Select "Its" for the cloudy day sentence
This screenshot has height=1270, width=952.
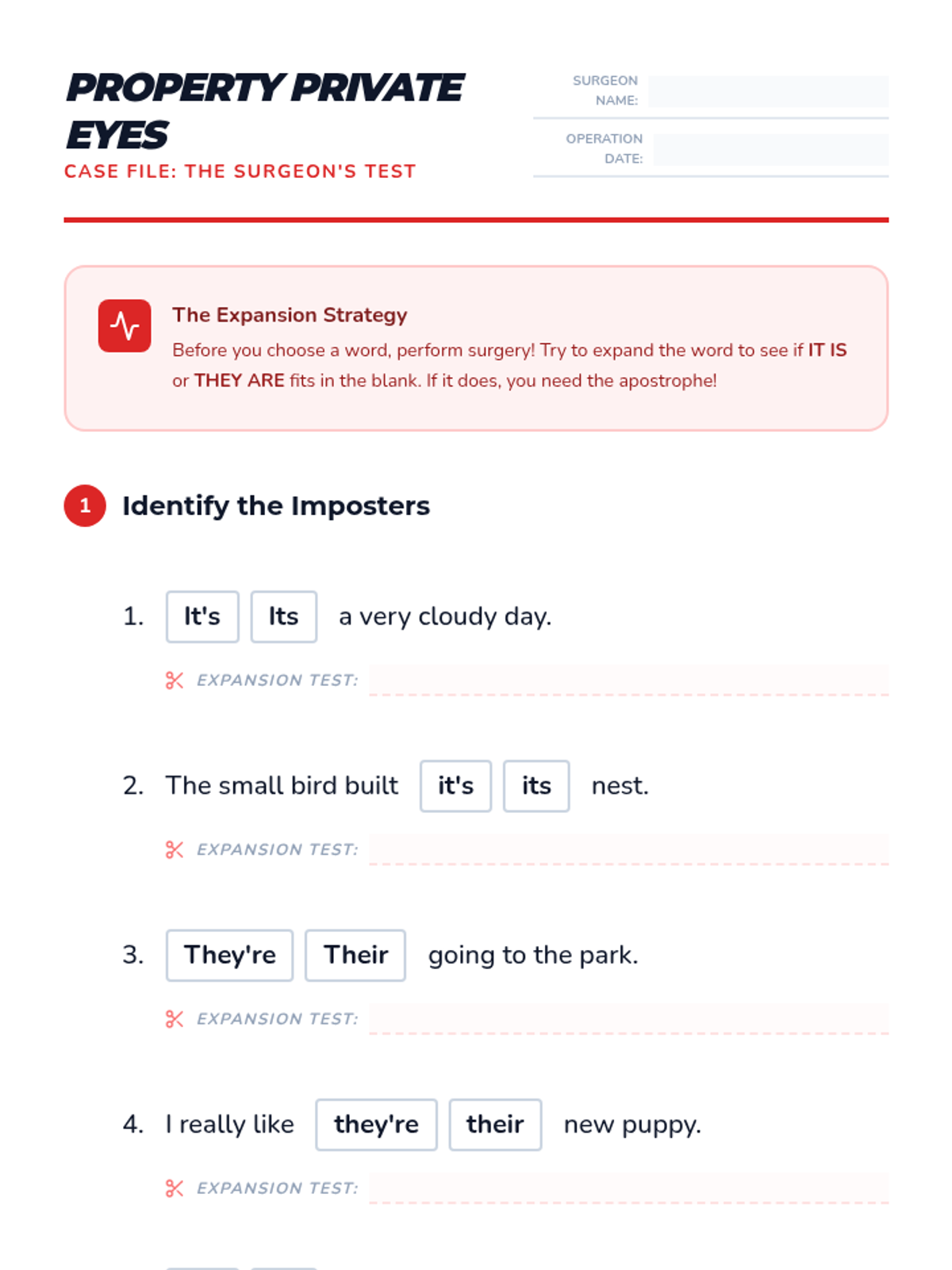[284, 617]
